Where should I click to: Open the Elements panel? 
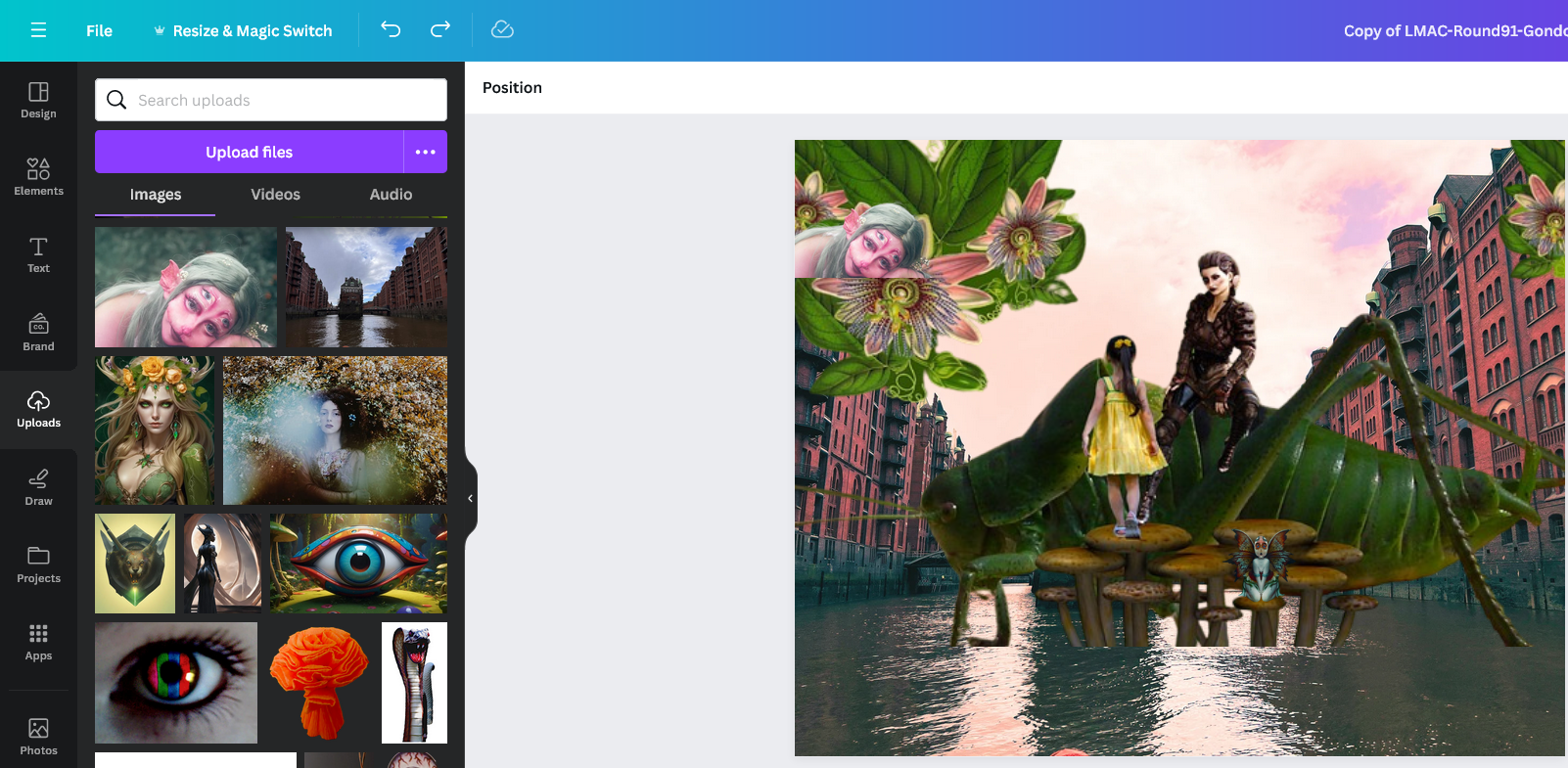pyautogui.click(x=38, y=177)
